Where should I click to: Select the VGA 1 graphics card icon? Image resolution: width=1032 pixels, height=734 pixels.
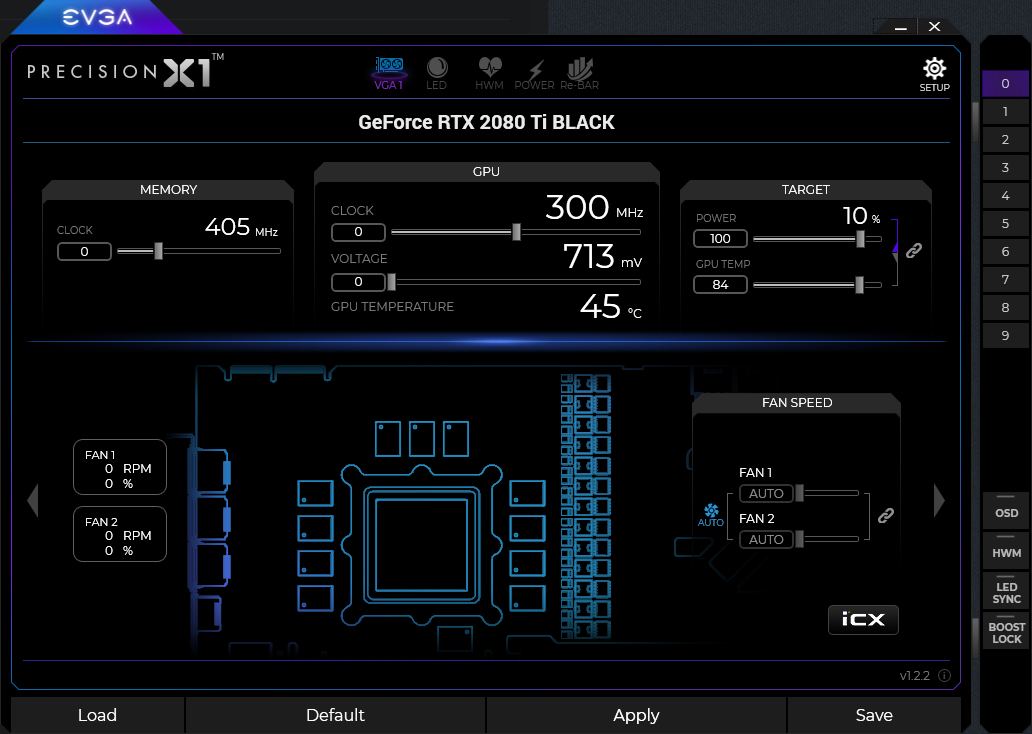tap(389, 73)
